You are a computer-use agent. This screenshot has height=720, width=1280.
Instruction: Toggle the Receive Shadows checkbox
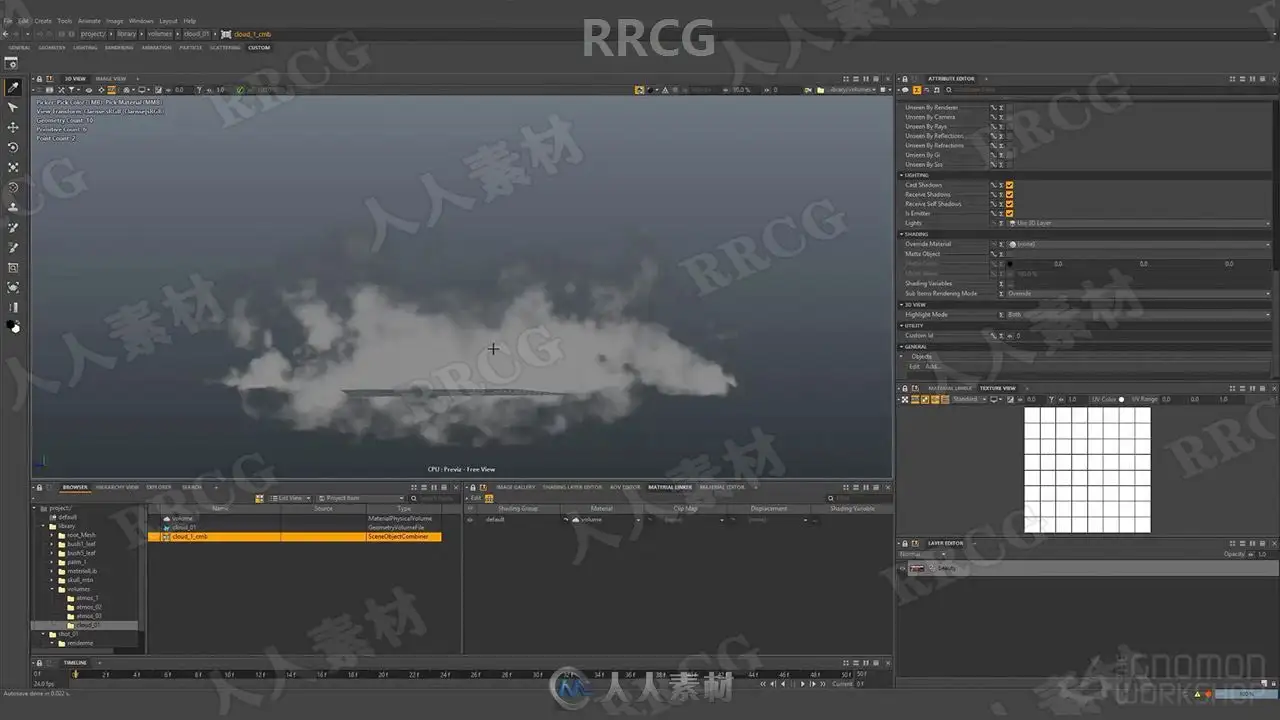click(x=1010, y=194)
